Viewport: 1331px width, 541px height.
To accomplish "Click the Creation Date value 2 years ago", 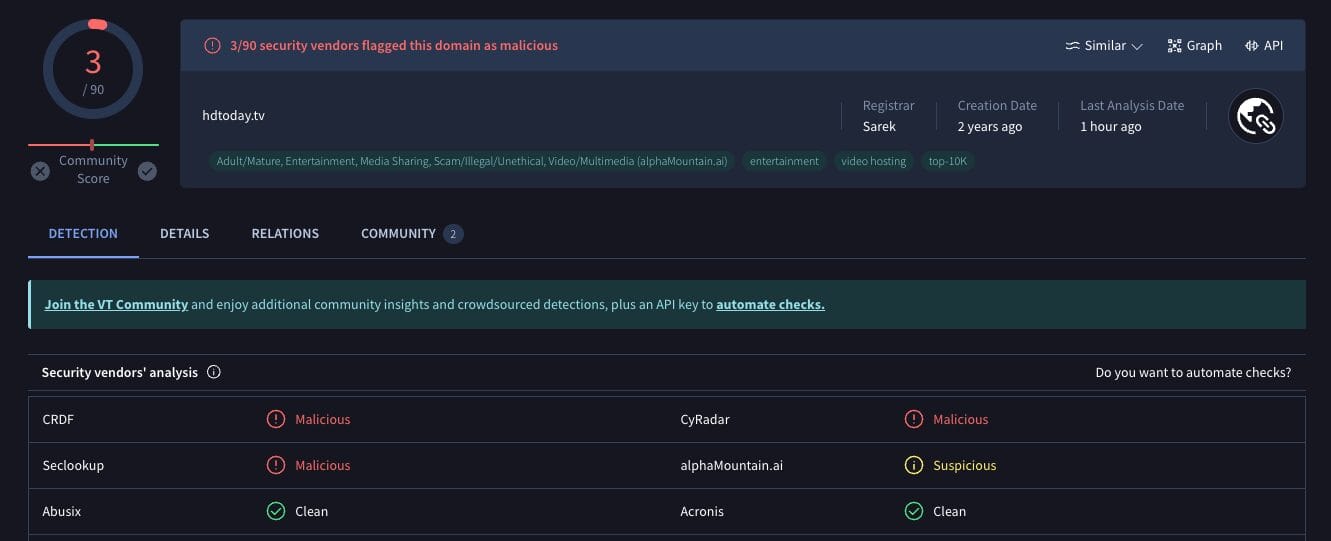I will (990, 126).
